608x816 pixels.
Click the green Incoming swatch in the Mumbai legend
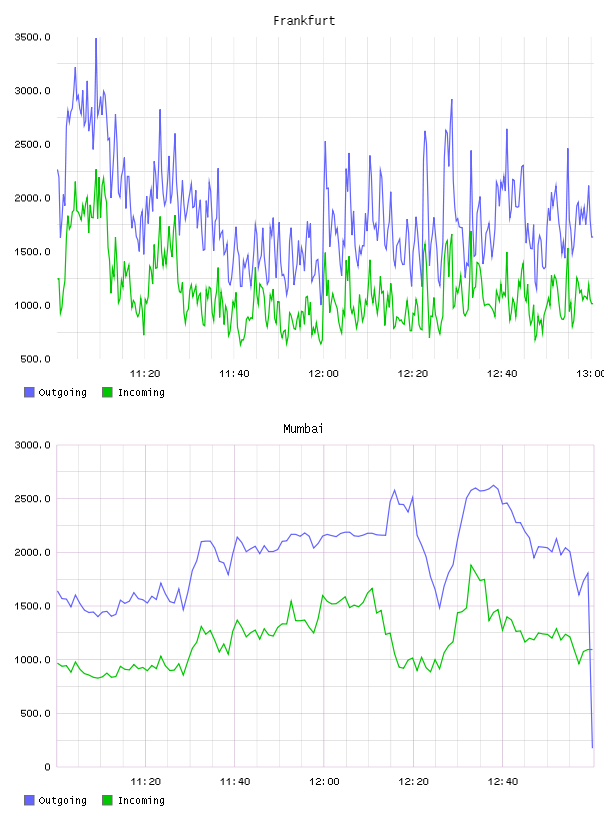107,800
